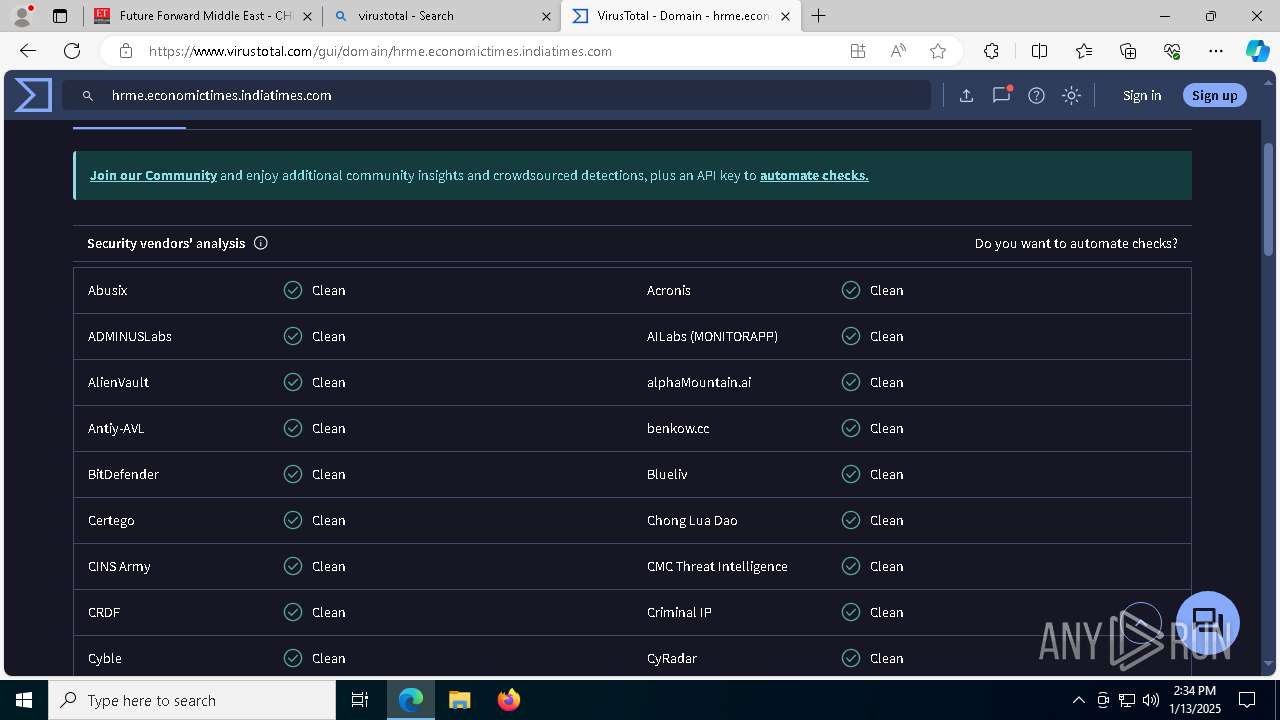Open the Join our Community link
Screen dimensions: 1280x720
(x=153, y=175)
